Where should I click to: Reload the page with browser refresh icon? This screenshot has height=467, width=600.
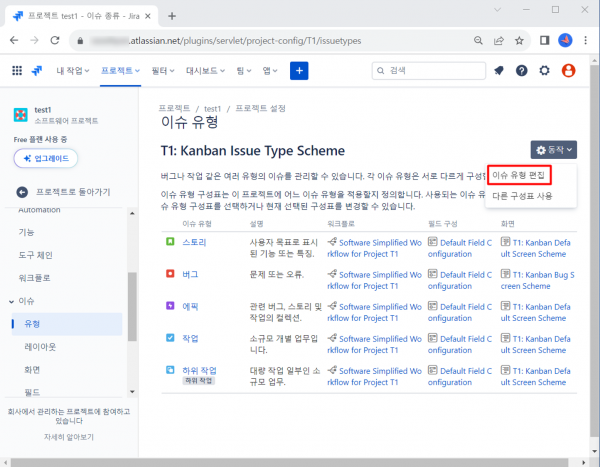pyautogui.click(x=59, y=40)
